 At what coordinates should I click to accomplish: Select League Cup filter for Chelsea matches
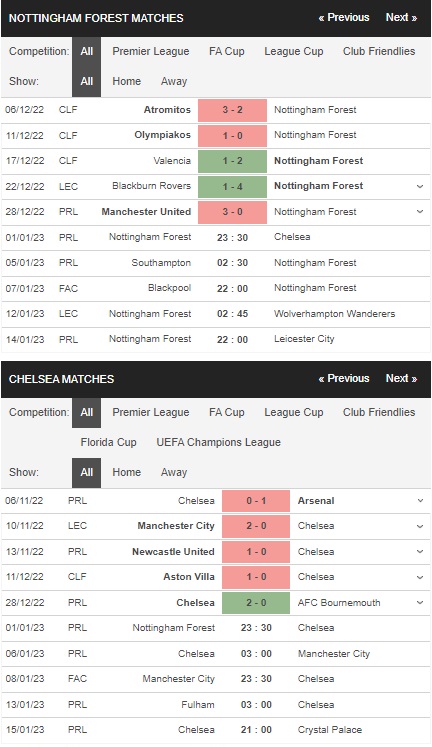coord(294,413)
